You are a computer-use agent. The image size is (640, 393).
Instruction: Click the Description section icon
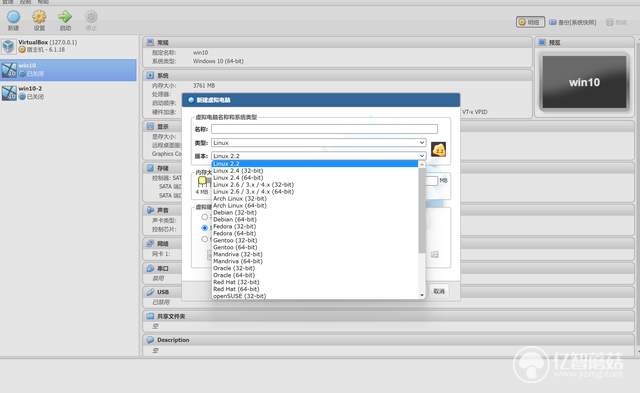click(x=150, y=340)
